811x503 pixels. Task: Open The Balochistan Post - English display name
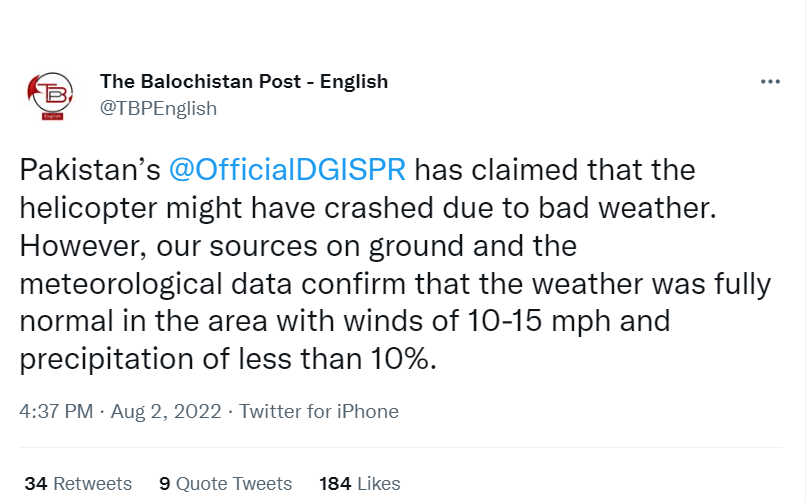pyautogui.click(x=244, y=82)
